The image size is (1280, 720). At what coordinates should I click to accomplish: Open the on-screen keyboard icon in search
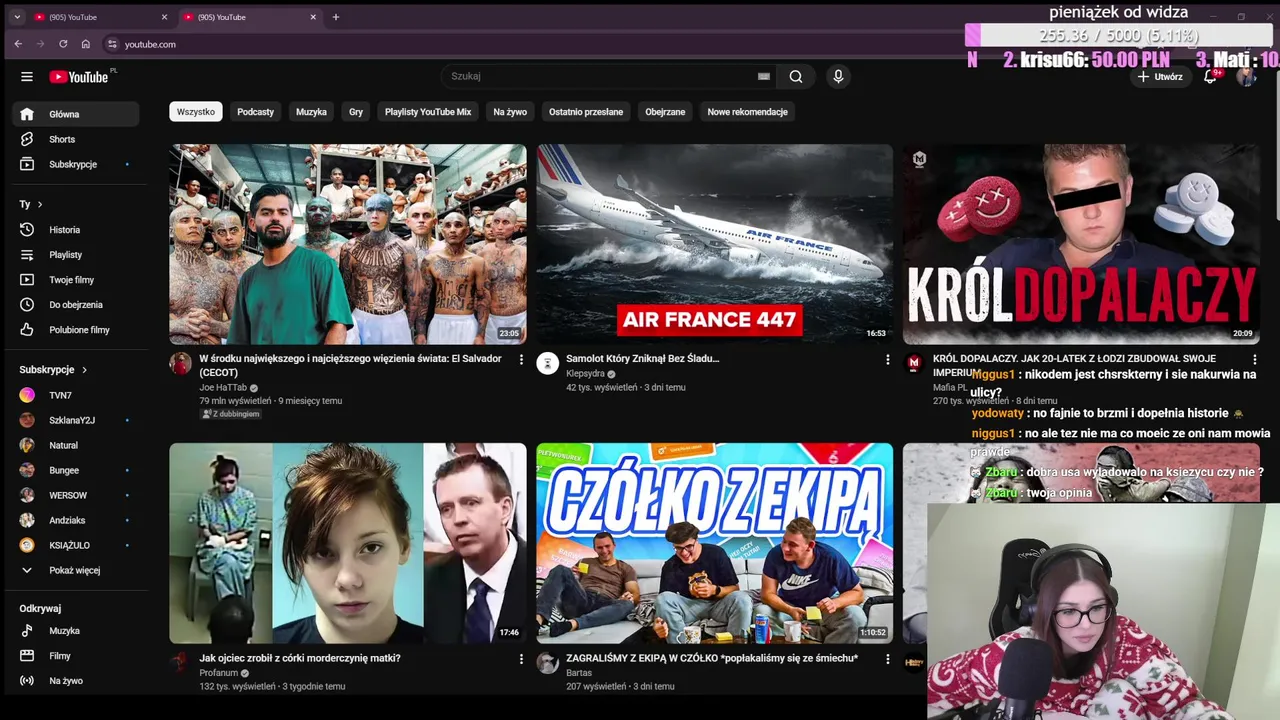coord(764,76)
